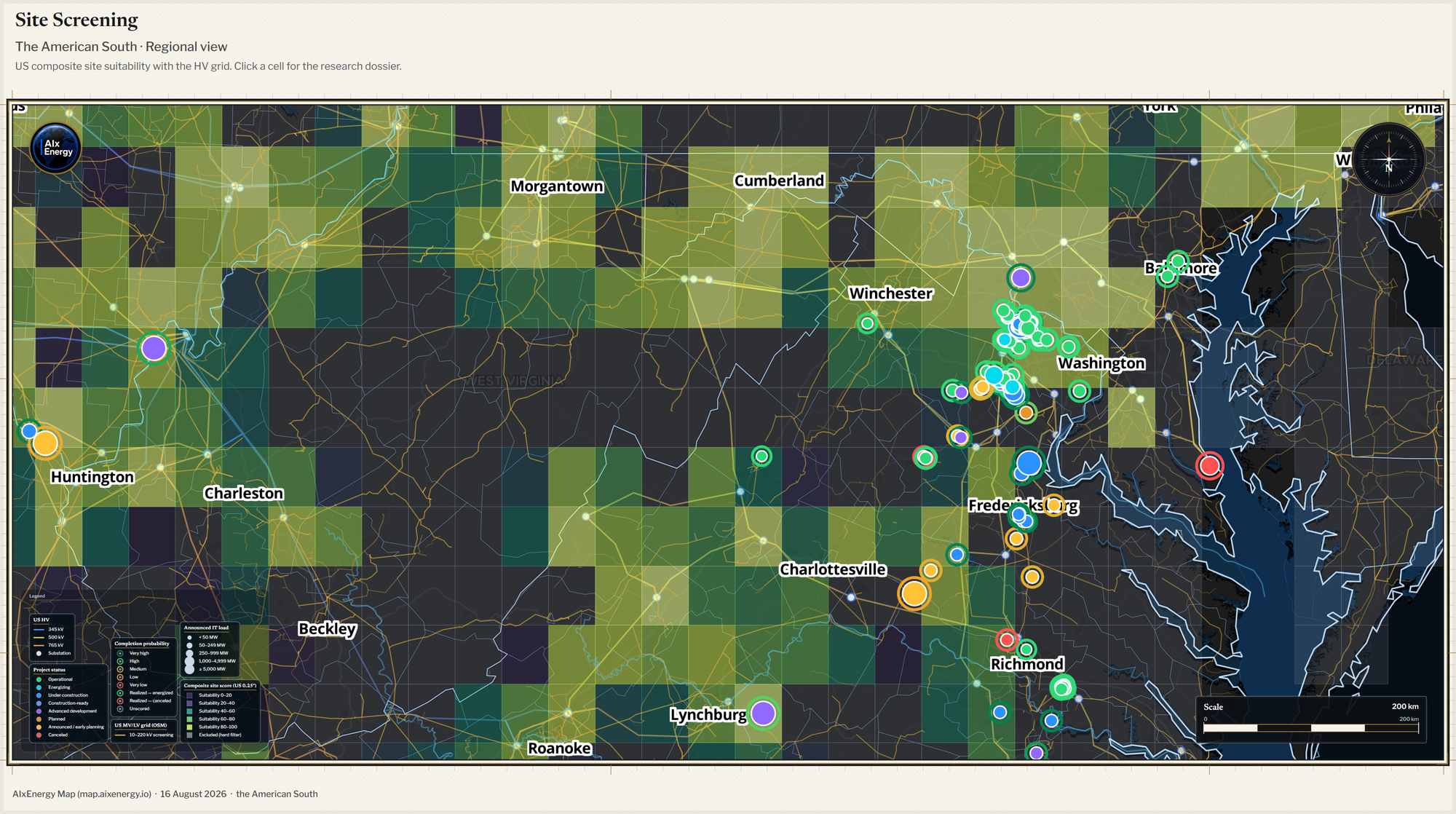Click 'Announced / early planning' in the legend
The image size is (1456, 814).
tap(76, 727)
